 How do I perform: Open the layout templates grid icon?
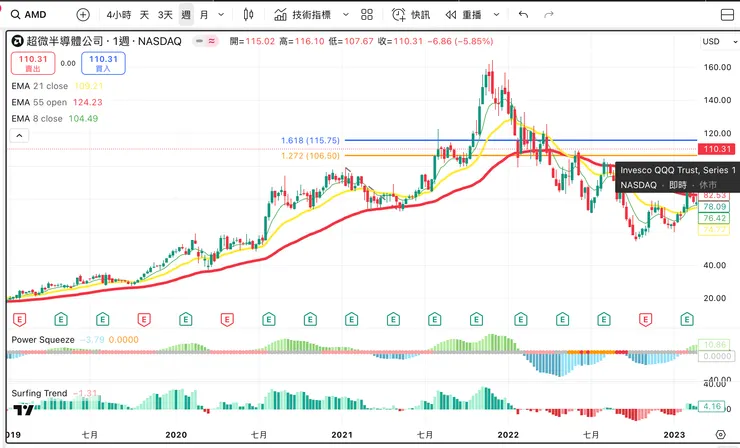click(x=366, y=15)
